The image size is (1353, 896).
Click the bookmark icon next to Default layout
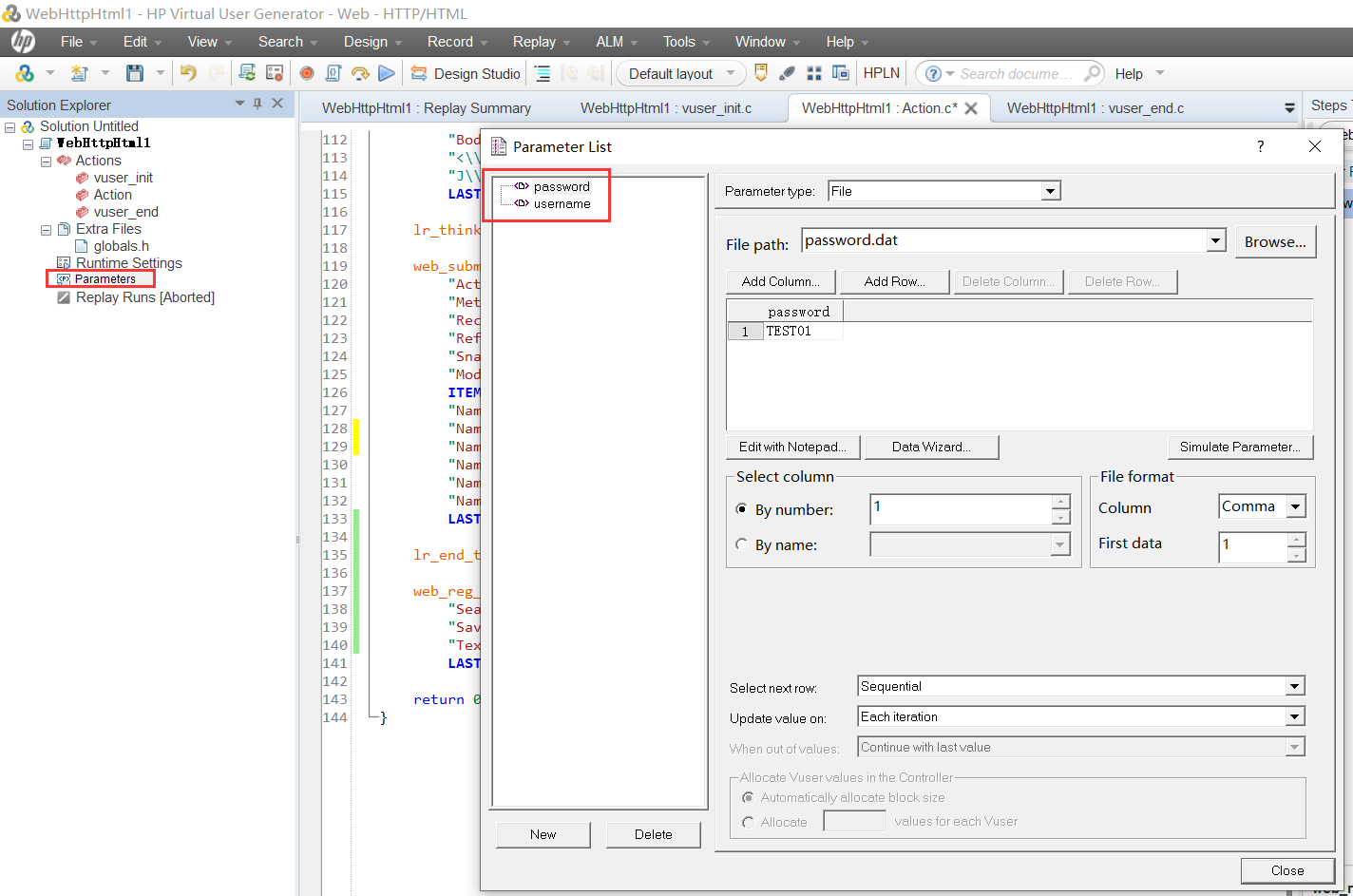pyautogui.click(x=761, y=73)
